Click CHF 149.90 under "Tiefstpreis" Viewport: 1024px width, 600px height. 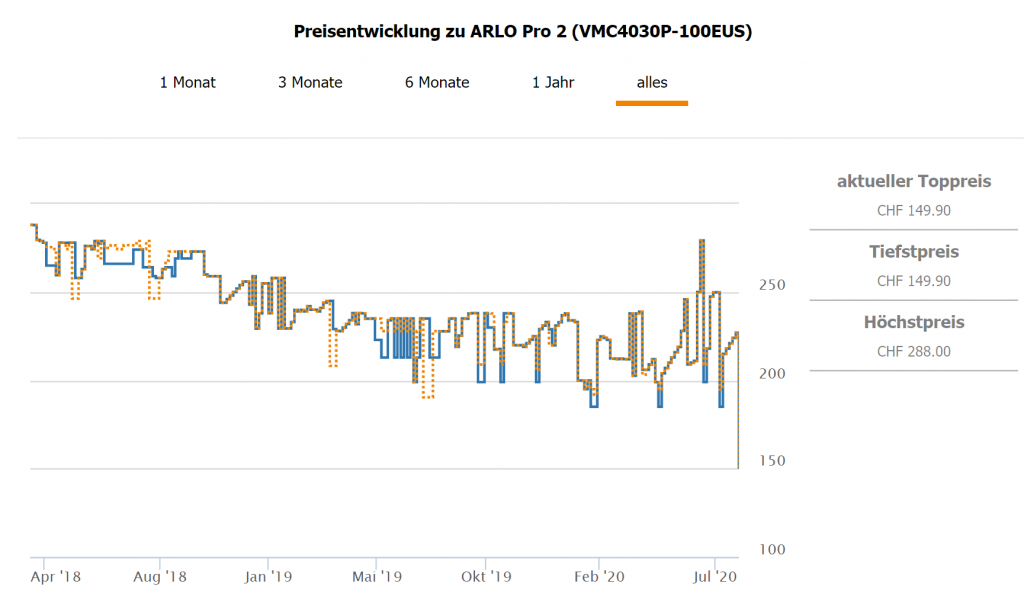click(x=914, y=281)
